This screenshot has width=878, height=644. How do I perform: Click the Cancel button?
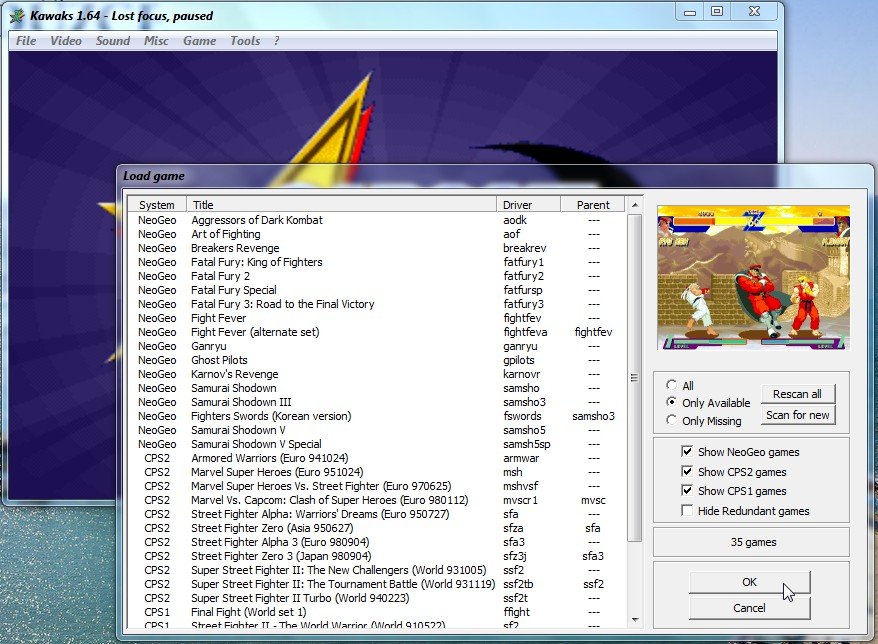point(749,608)
